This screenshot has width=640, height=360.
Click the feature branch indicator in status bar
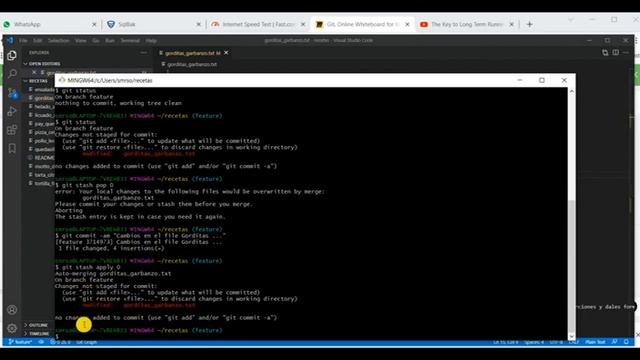[20, 342]
